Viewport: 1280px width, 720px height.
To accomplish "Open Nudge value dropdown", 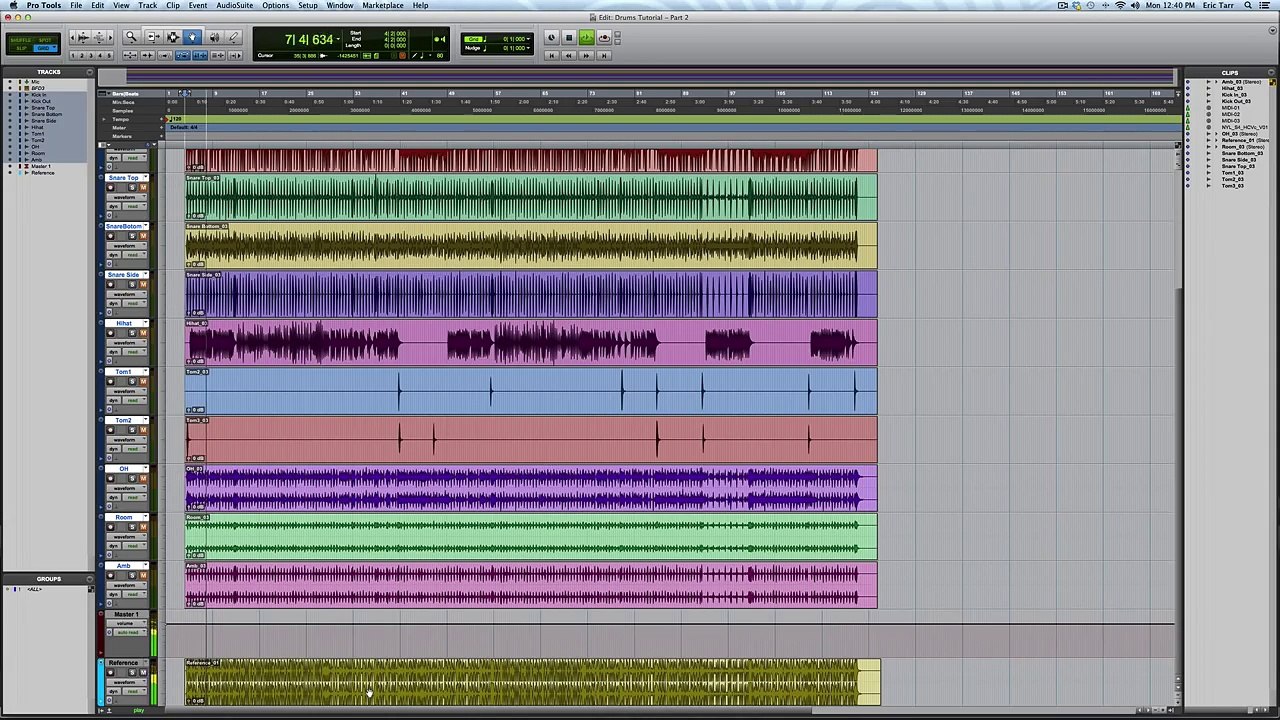I will [528, 48].
